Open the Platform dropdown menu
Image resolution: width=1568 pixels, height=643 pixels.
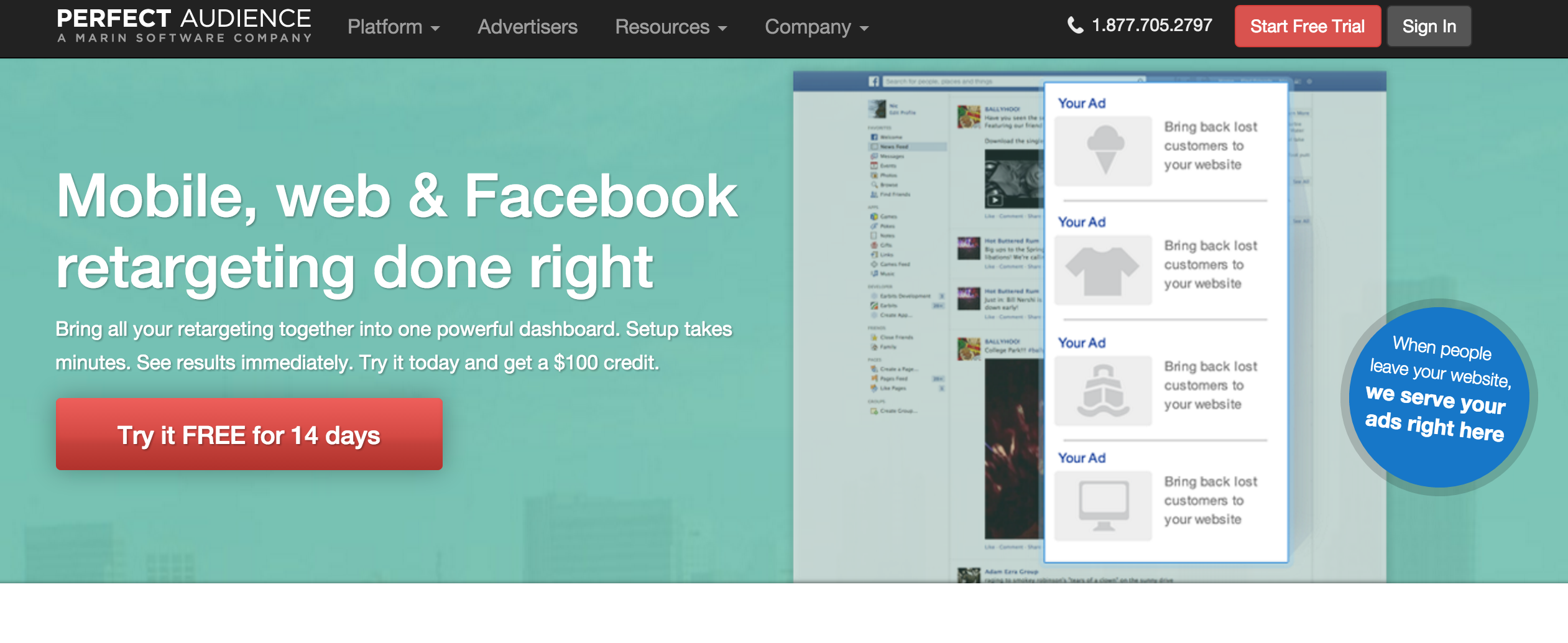[394, 27]
